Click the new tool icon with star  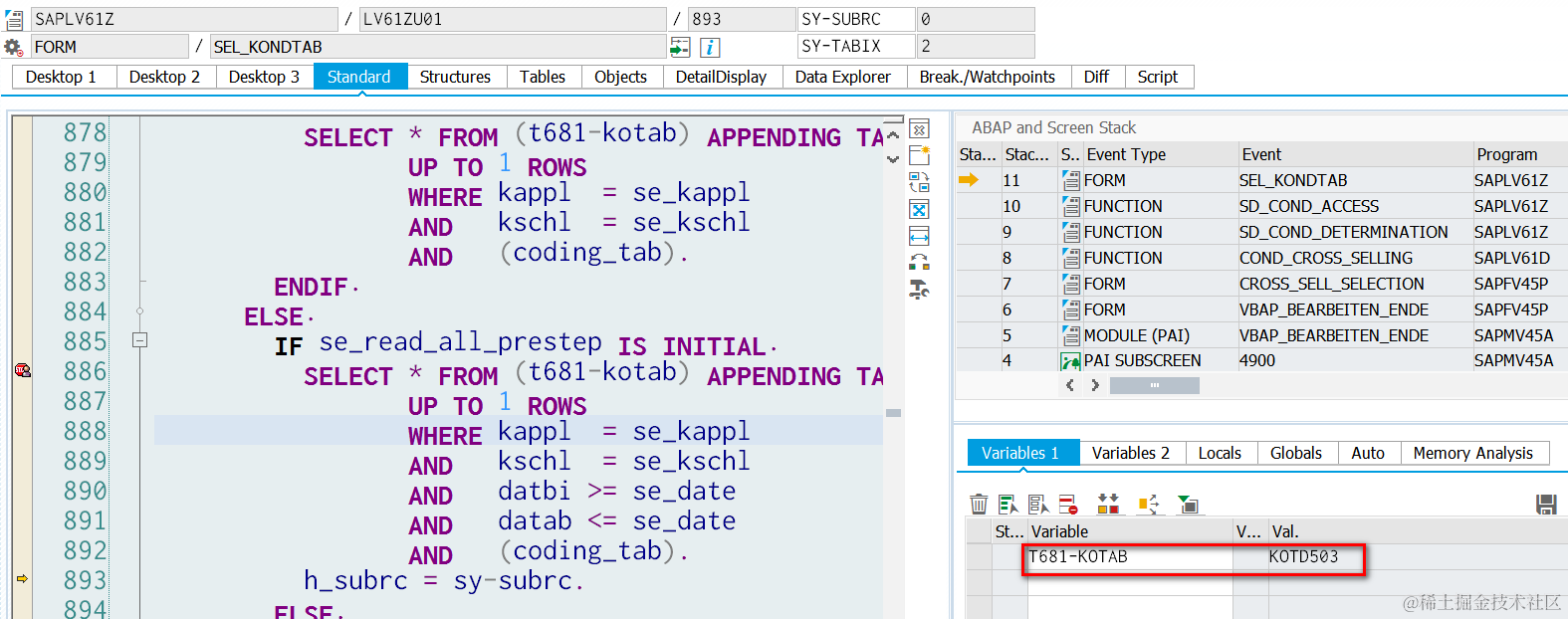920,155
